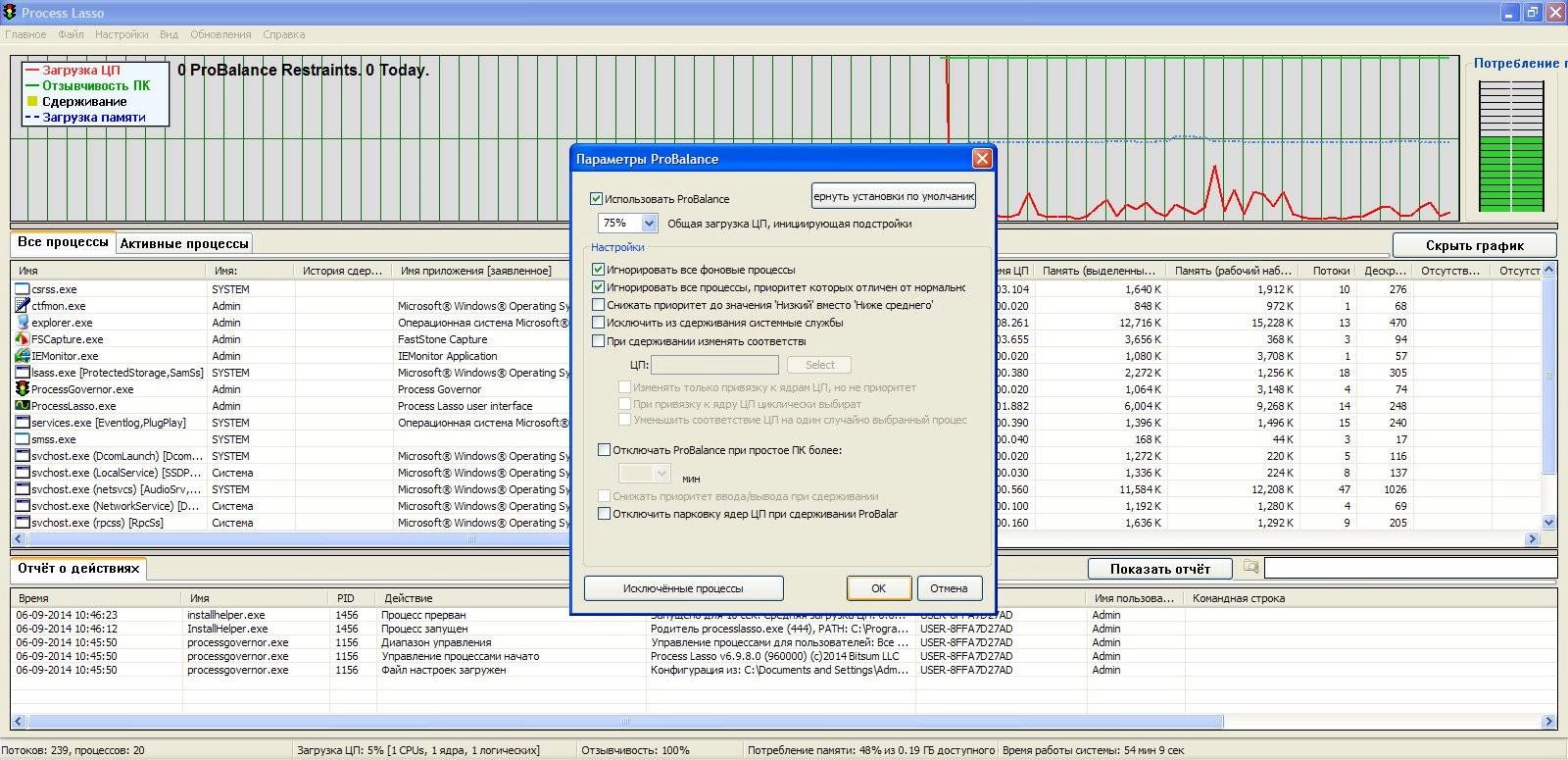The image size is (1568, 760).
Task: Enable exclude system services checkbox
Action: coord(598,323)
